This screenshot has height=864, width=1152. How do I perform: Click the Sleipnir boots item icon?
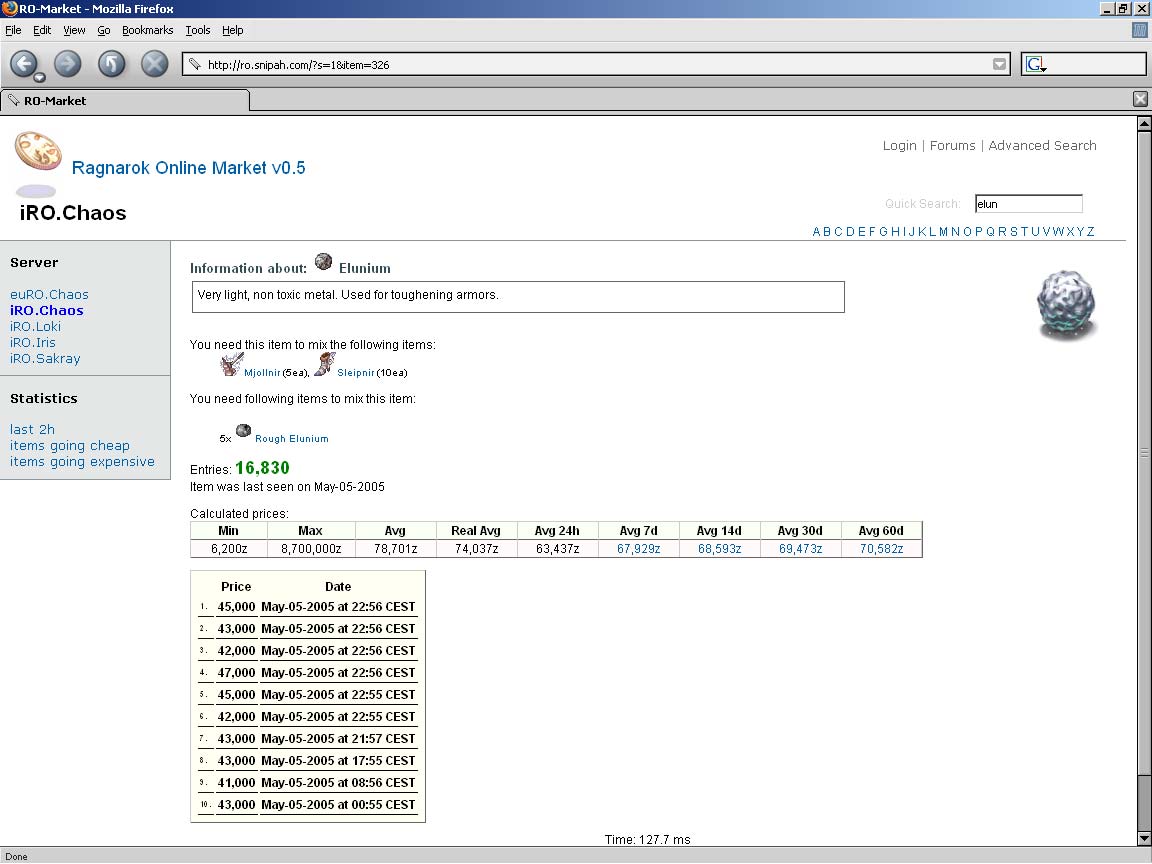pos(325,364)
